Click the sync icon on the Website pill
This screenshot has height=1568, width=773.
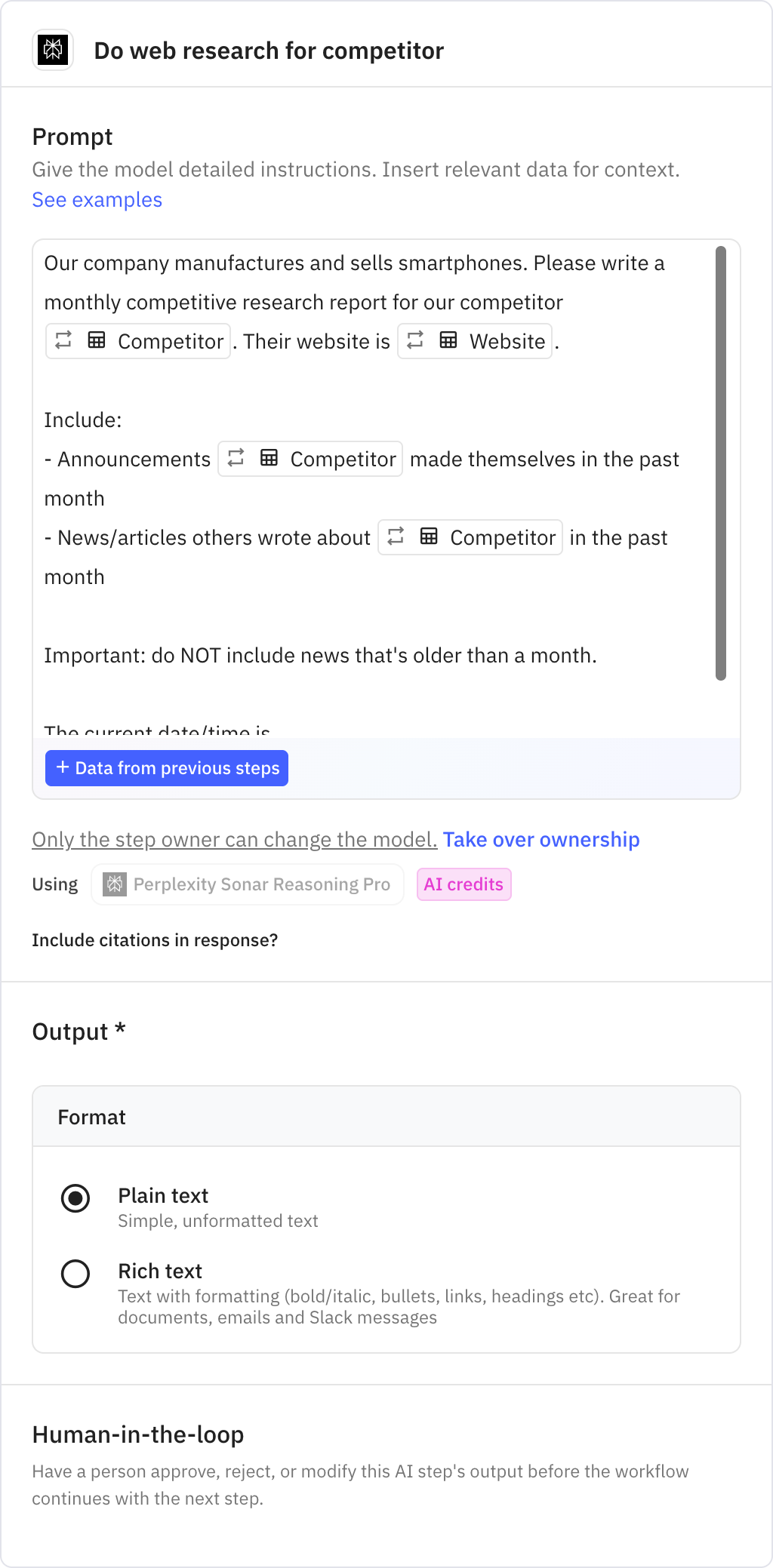(x=414, y=341)
